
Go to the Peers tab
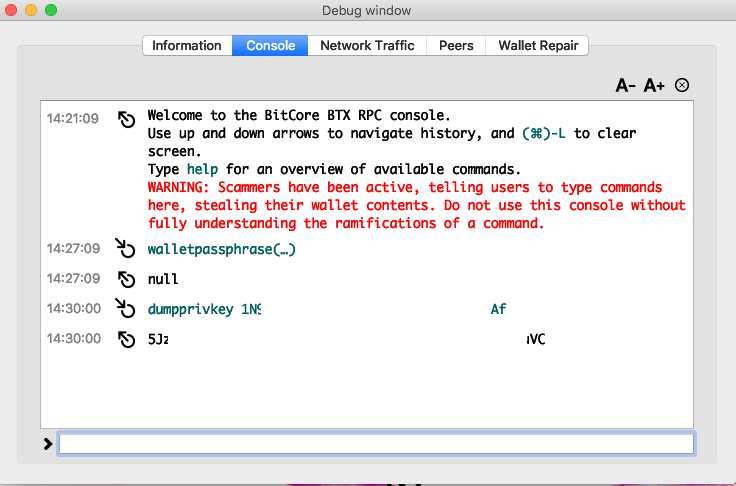click(456, 46)
